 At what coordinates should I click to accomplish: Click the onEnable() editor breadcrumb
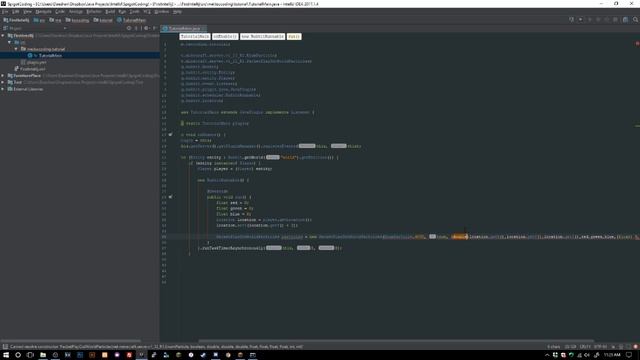[x=225, y=37]
